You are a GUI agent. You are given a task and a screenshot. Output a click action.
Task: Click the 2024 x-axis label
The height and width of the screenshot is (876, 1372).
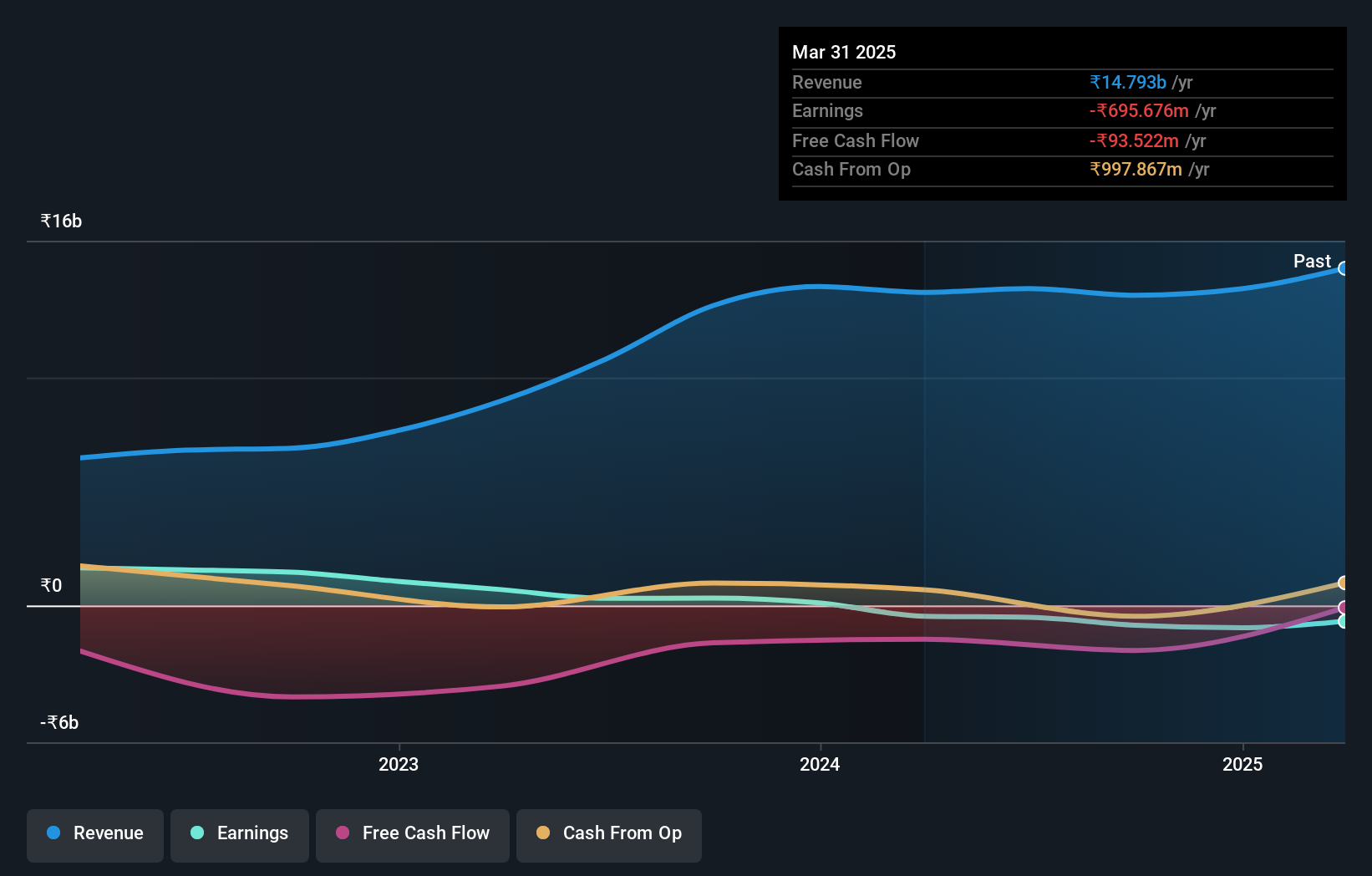[x=820, y=764]
